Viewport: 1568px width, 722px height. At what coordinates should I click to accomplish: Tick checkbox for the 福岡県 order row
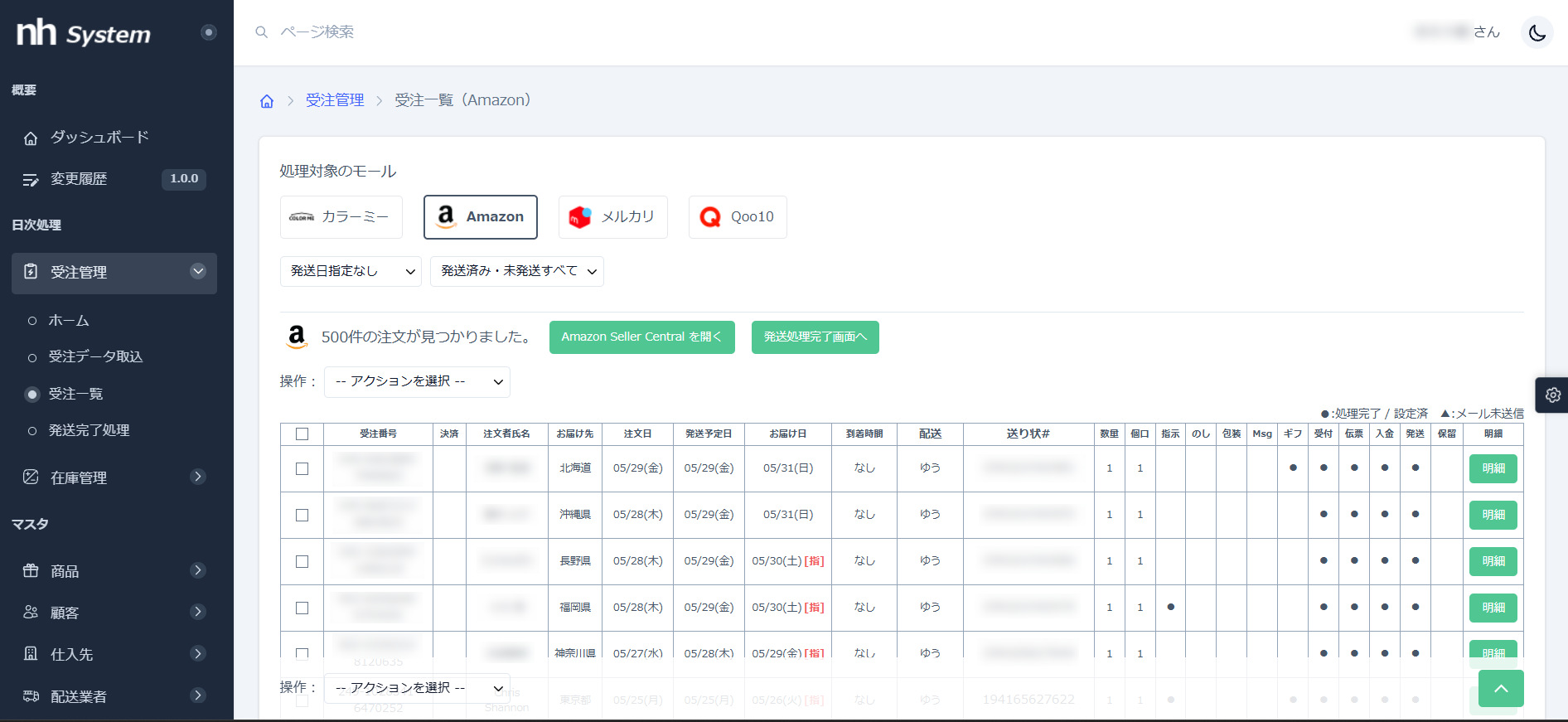click(302, 608)
